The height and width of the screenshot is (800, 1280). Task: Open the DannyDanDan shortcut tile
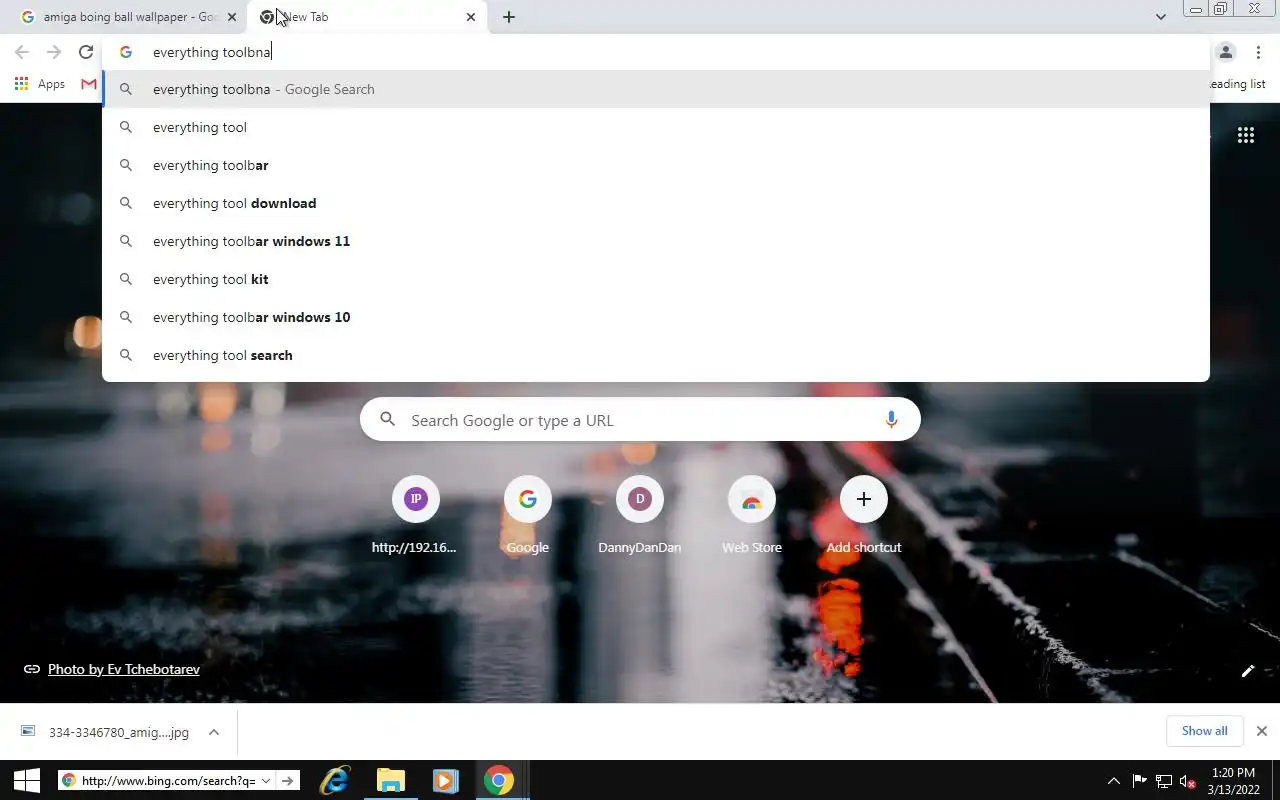click(640, 515)
